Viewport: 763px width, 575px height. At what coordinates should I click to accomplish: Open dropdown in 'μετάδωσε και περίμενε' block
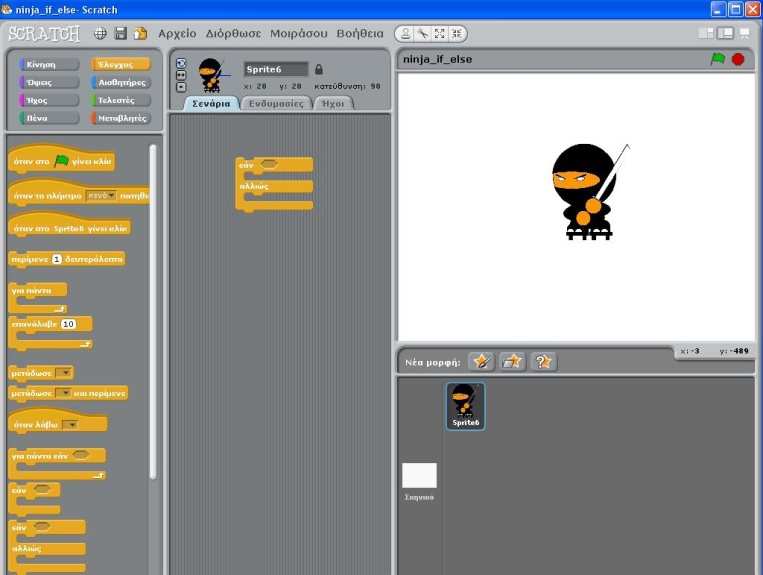(x=63, y=393)
